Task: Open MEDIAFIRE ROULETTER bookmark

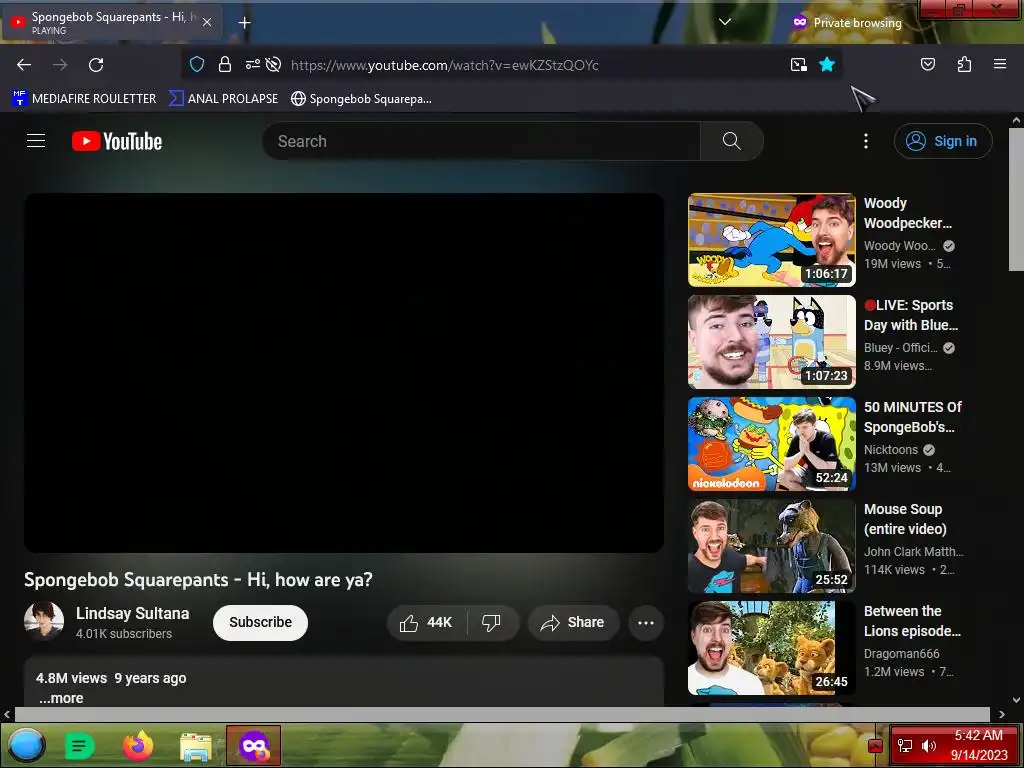Action: coord(84,99)
